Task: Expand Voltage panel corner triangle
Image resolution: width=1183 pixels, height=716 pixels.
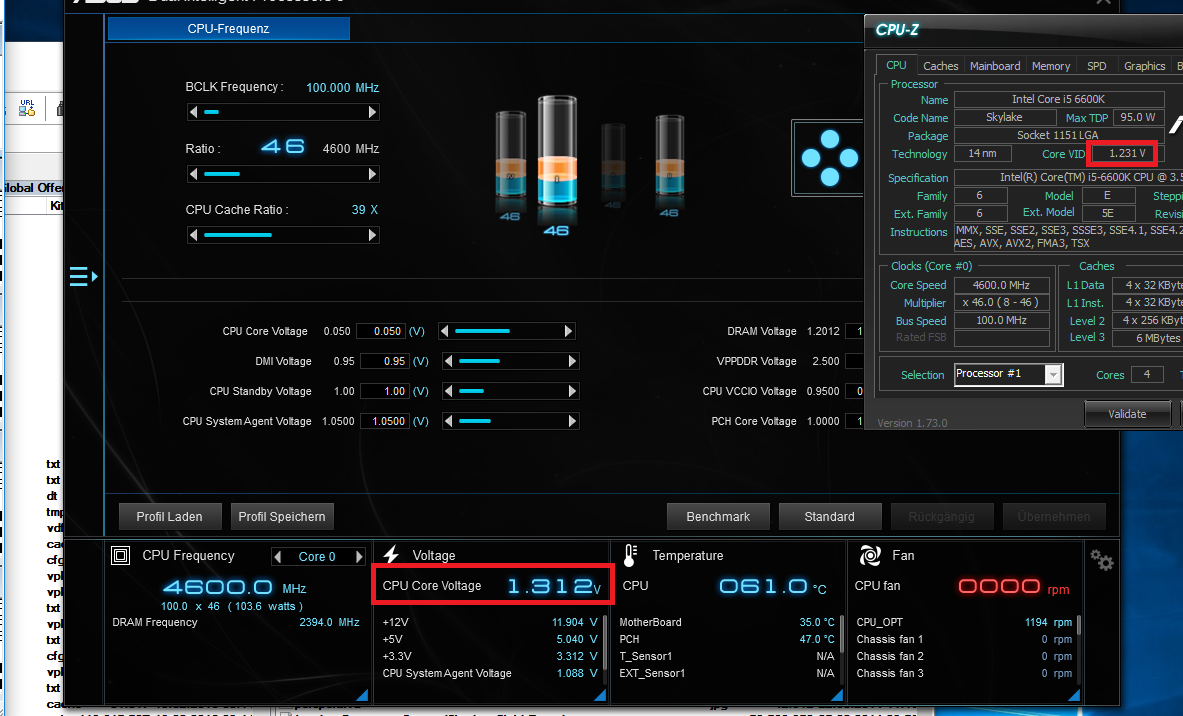Action: click(600, 695)
